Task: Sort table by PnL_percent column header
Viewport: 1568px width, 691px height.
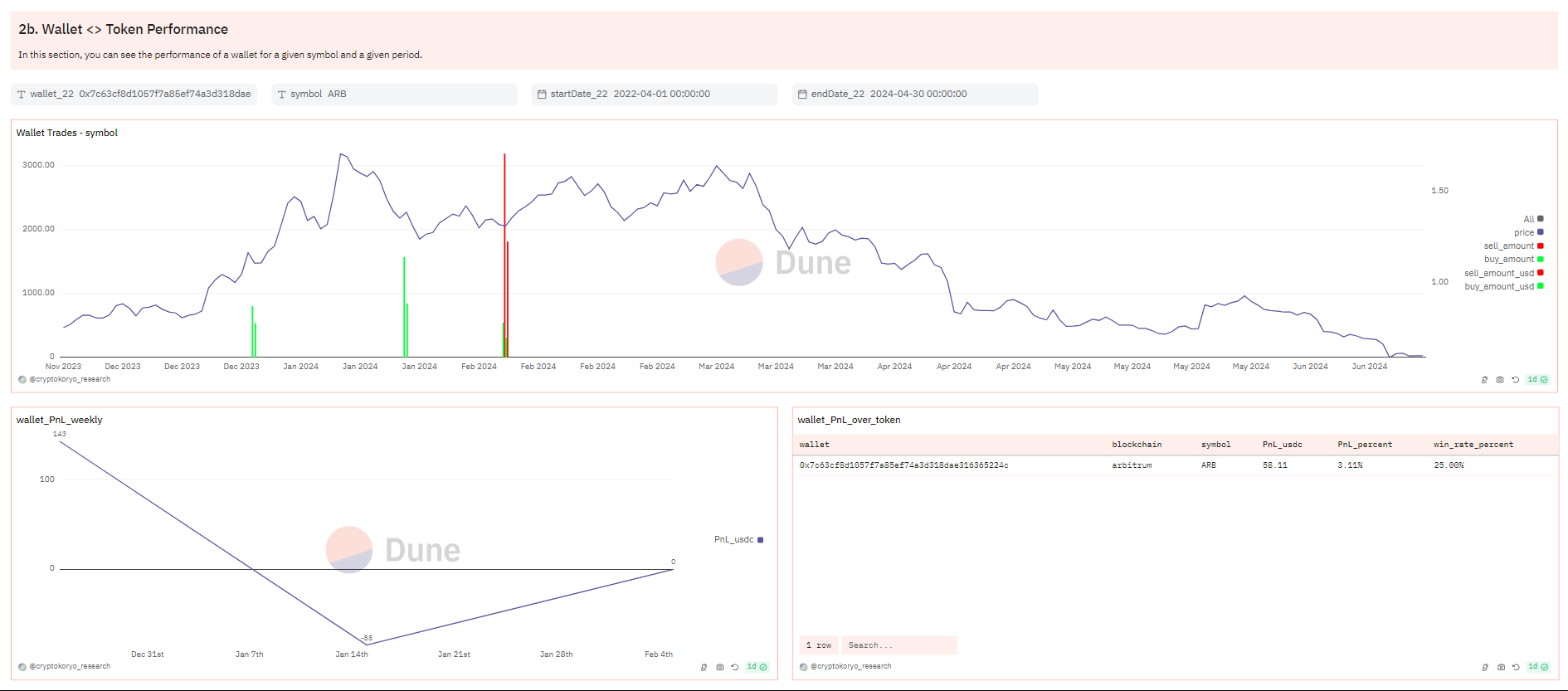Action: (1365, 445)
